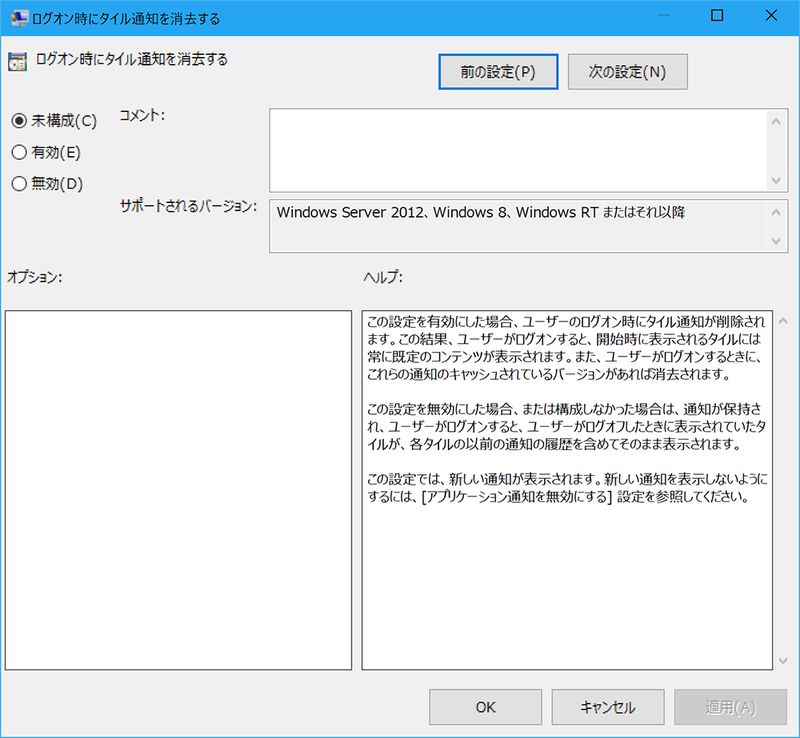The image size is (800, 738).
Task: Click supported version box scroll up arrow
Action: pos(776,212)
